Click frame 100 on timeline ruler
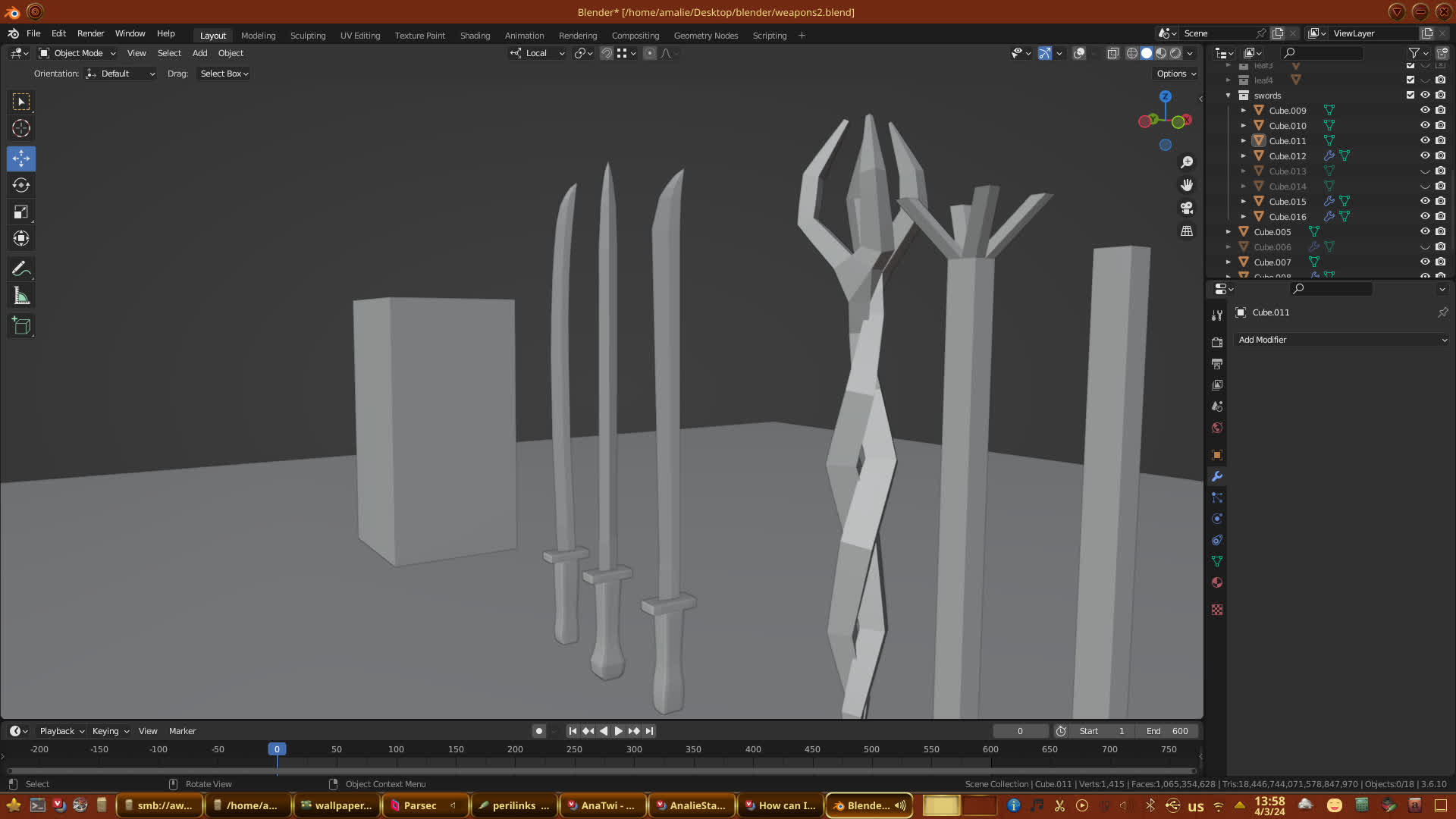1456x819 pixels. 396,749
